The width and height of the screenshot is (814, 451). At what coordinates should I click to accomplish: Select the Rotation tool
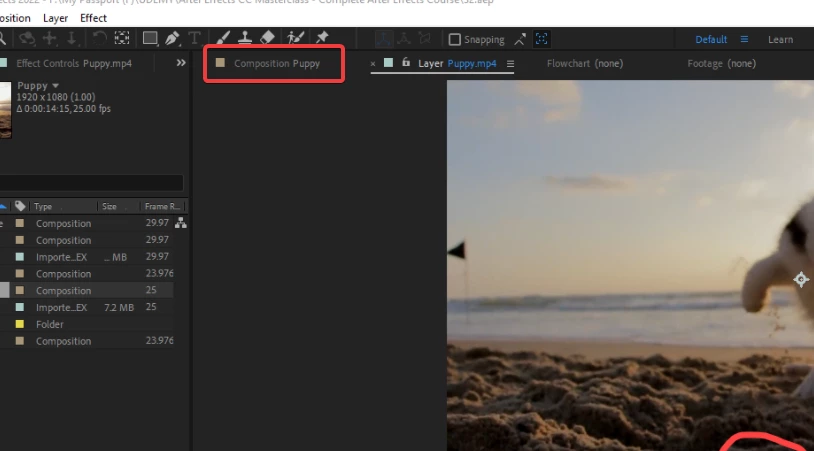(99, 38)
